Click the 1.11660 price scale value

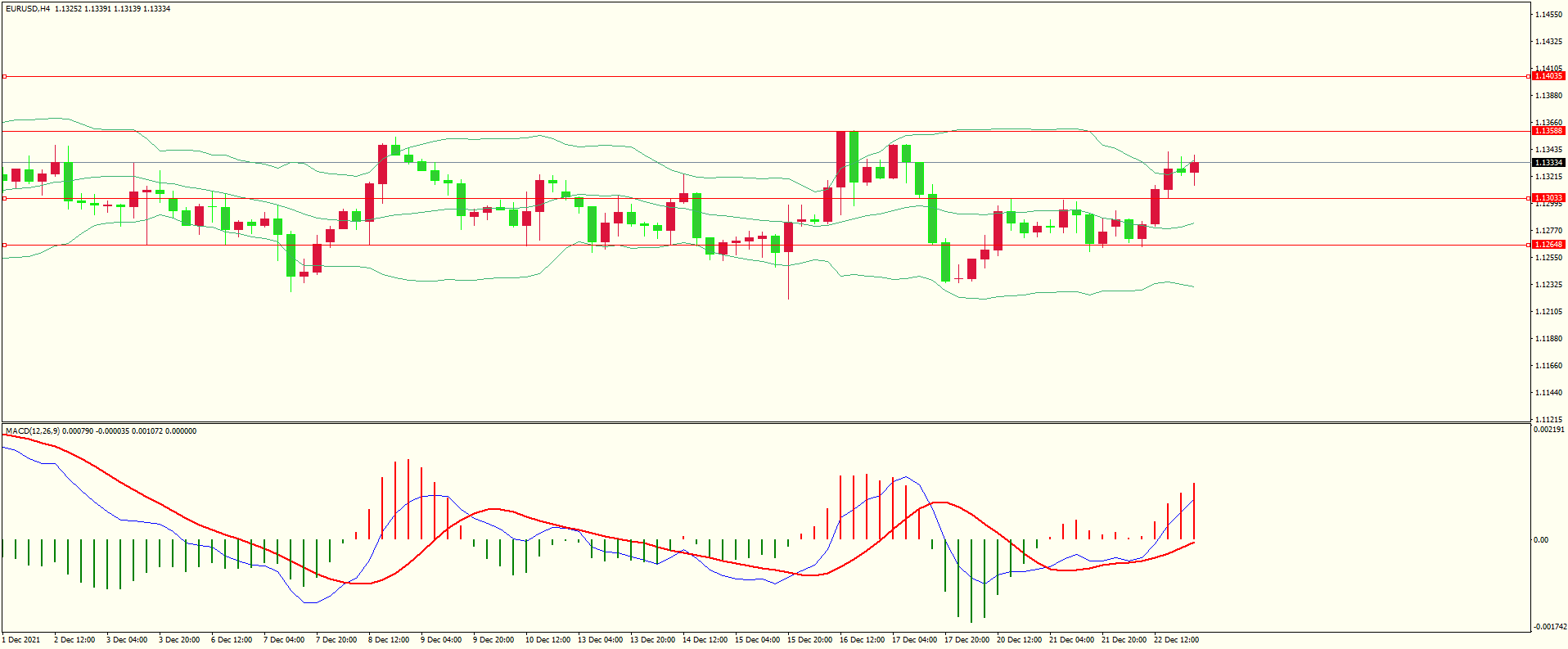1549,366
